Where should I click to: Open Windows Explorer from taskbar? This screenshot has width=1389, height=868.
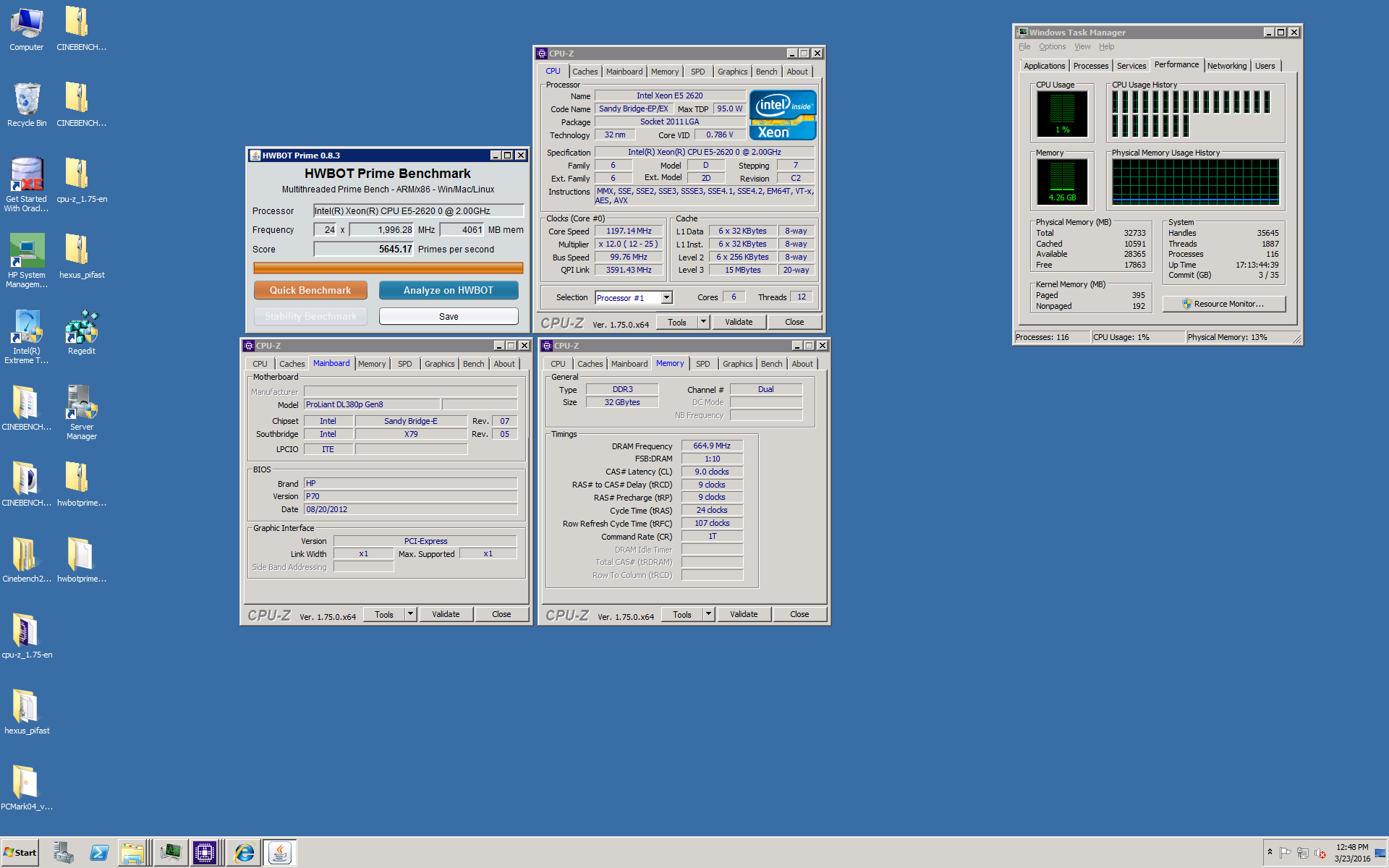click(133, 853)
